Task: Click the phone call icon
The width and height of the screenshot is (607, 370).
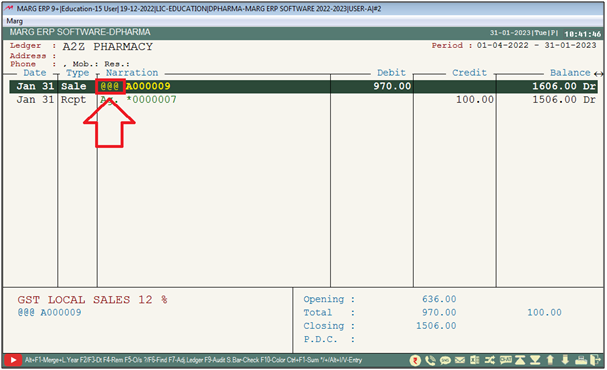Action: [430, 361]
